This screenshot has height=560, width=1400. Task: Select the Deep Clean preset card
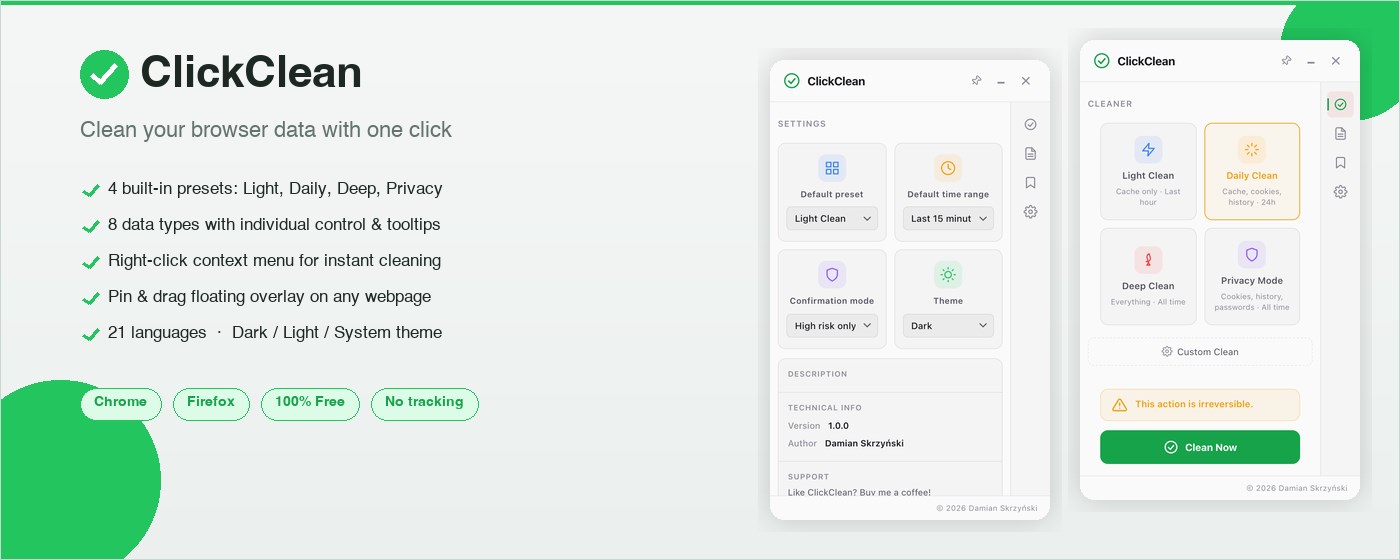coord(1148,276)
